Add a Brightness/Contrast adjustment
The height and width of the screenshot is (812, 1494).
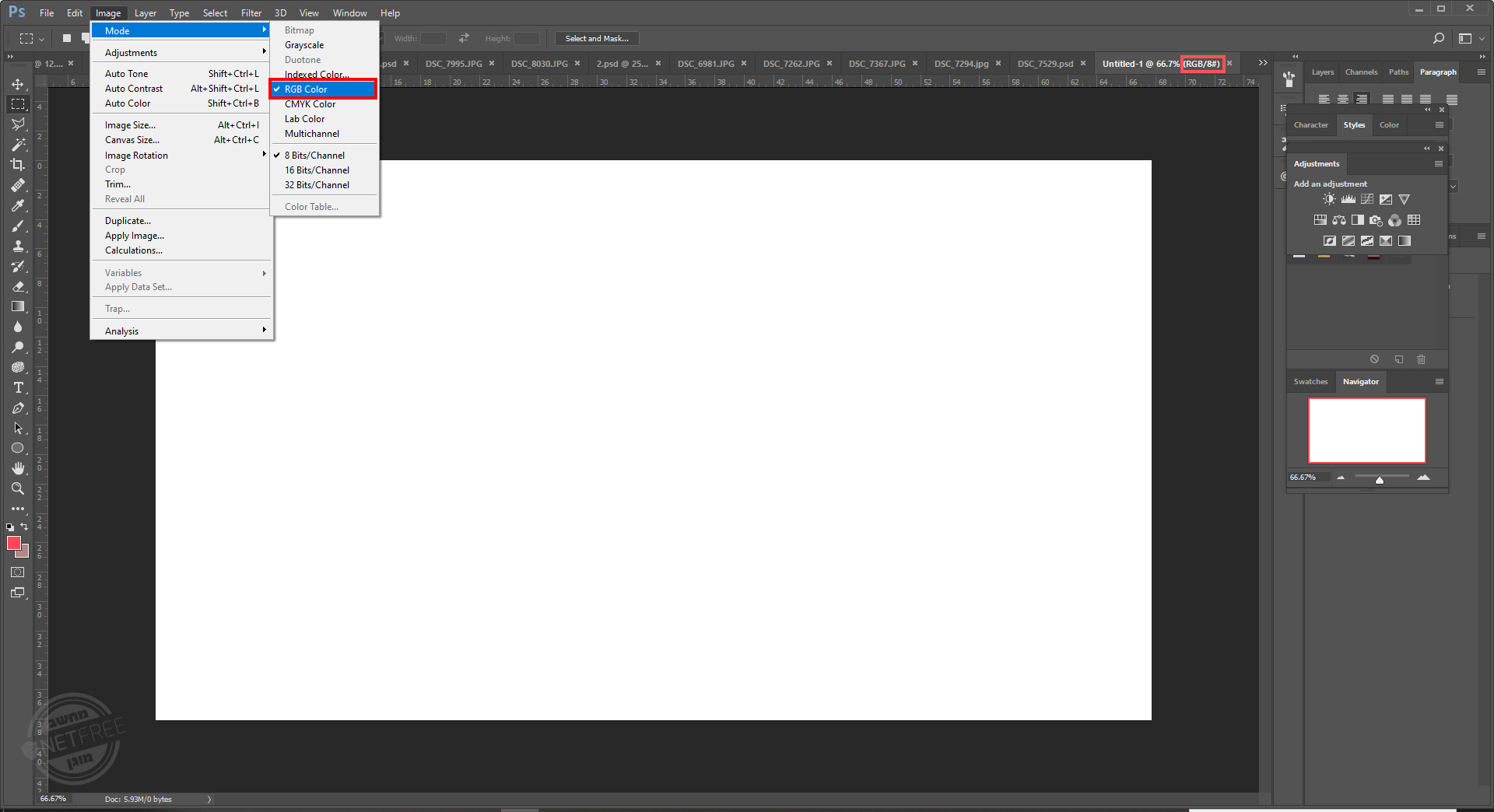coord(1329,200)
